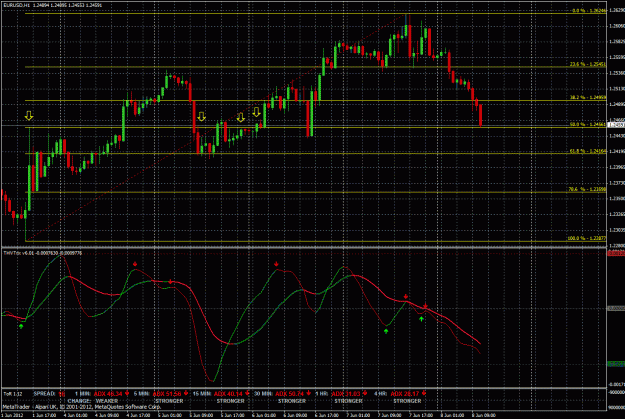Viewport: 625px width, 419px height.
Task: Click the STRONGER text under 4 HR ADX
Action: coord(407,401)
